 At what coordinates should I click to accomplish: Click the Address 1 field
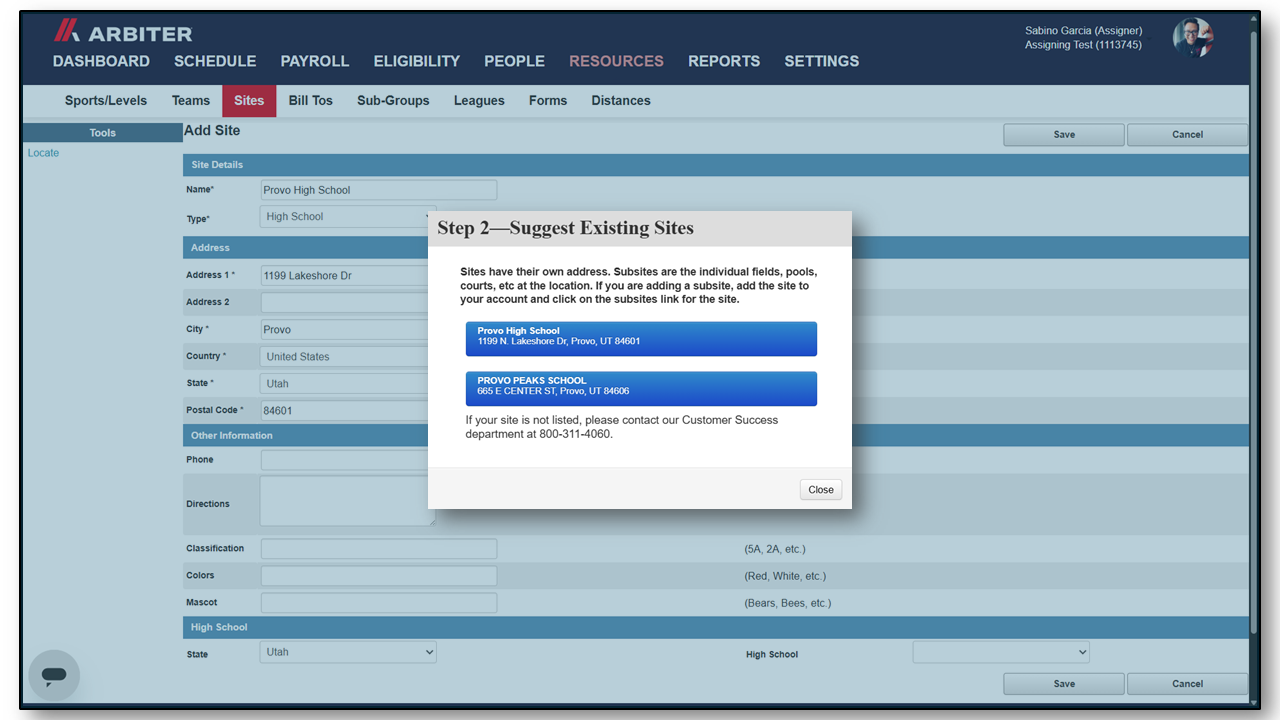pyautogui.click(x=345, y=275)
